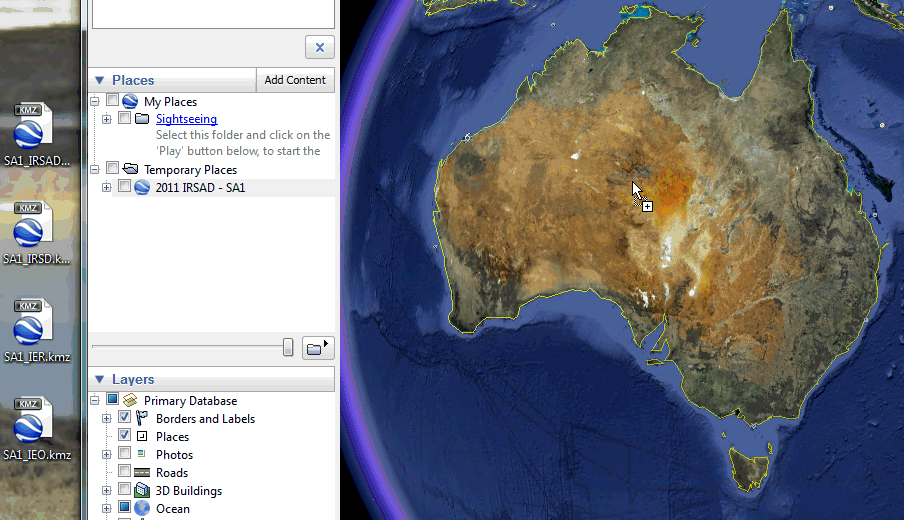This screenshot has height=520, width=904.
Task: Expand the 2011 IRSAD - SA1 tree node
Action: [107, 187]
